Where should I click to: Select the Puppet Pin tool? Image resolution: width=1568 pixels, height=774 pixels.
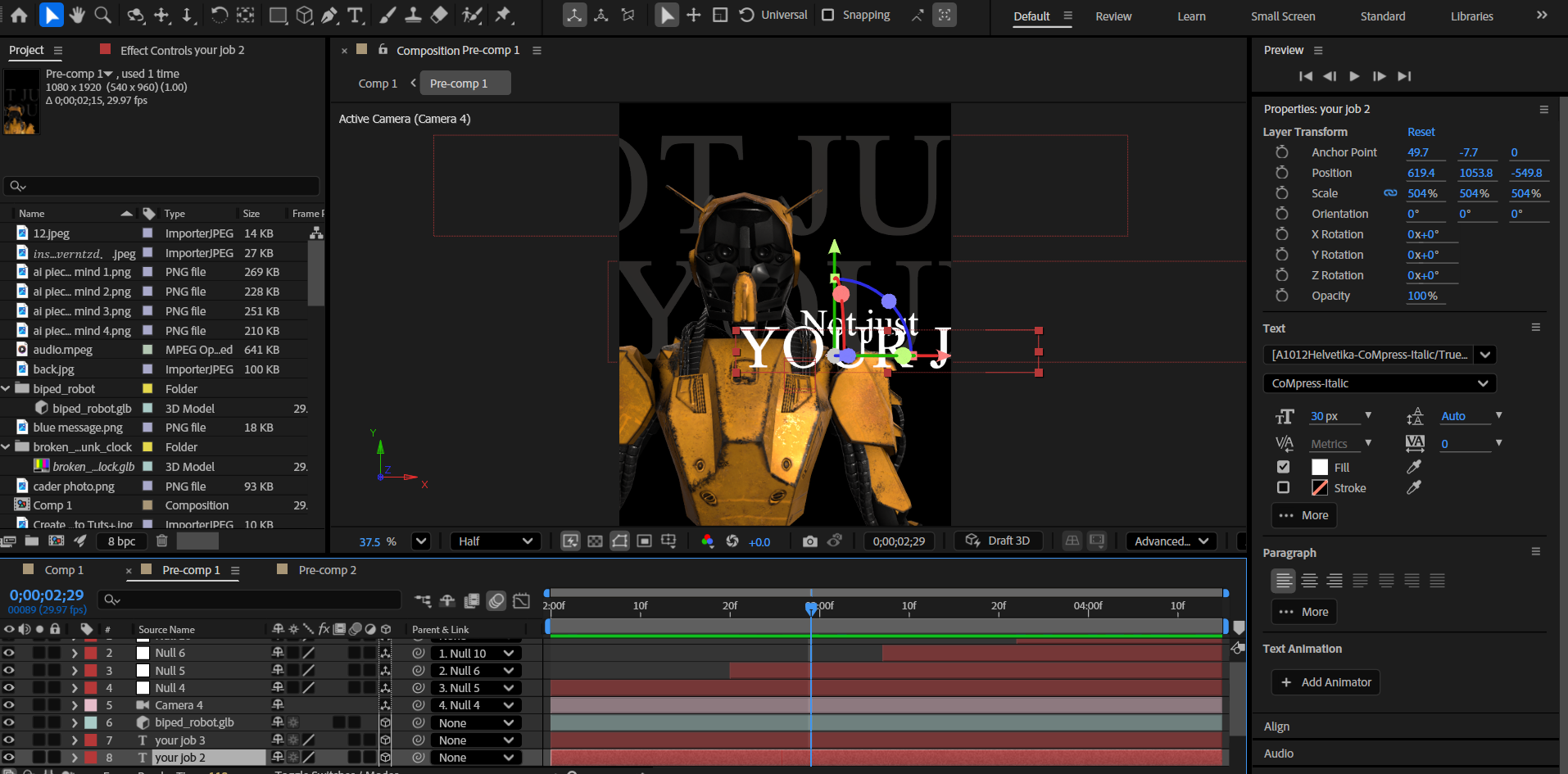[x=503, y=15]
